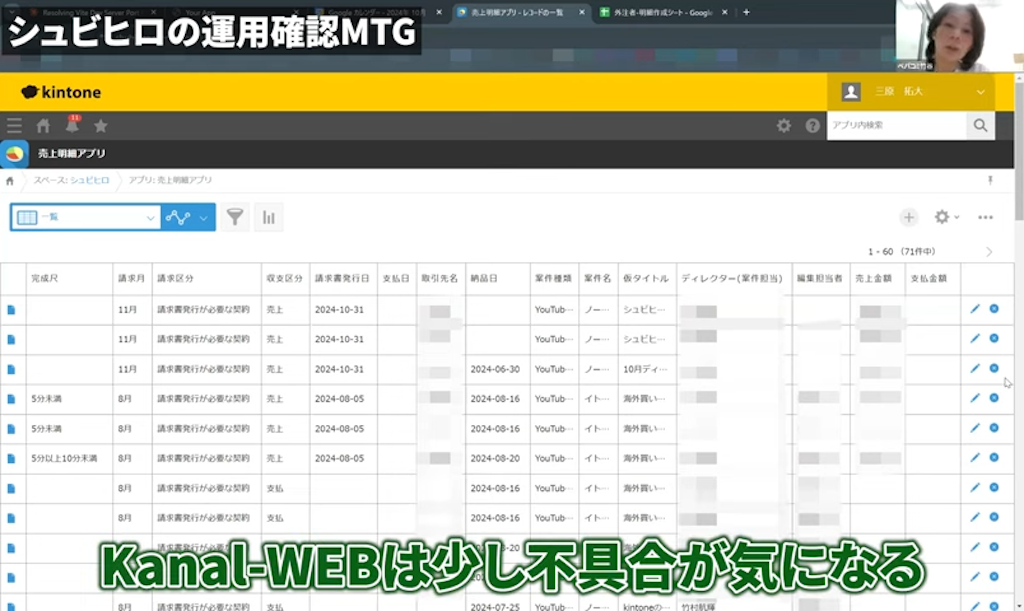Open the favorites star icon
The image size is (1024, 611).
[x=101, y=126]
